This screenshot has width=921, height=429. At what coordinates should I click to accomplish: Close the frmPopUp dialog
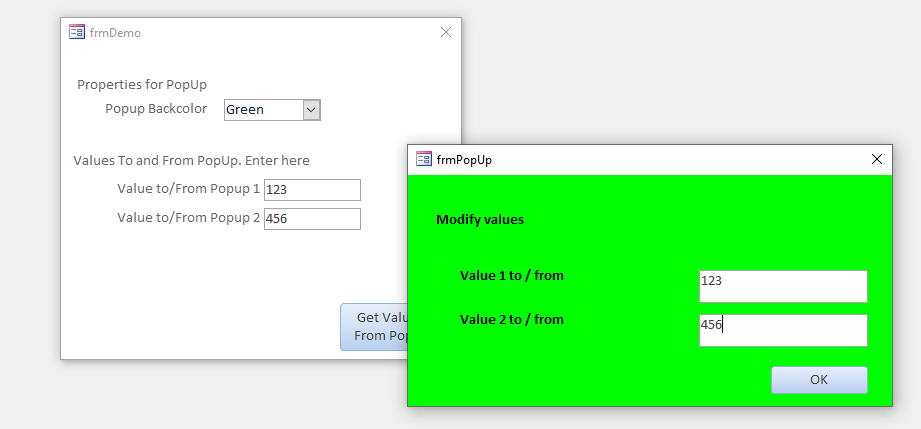pyautogui.click(x=877, y=159)
